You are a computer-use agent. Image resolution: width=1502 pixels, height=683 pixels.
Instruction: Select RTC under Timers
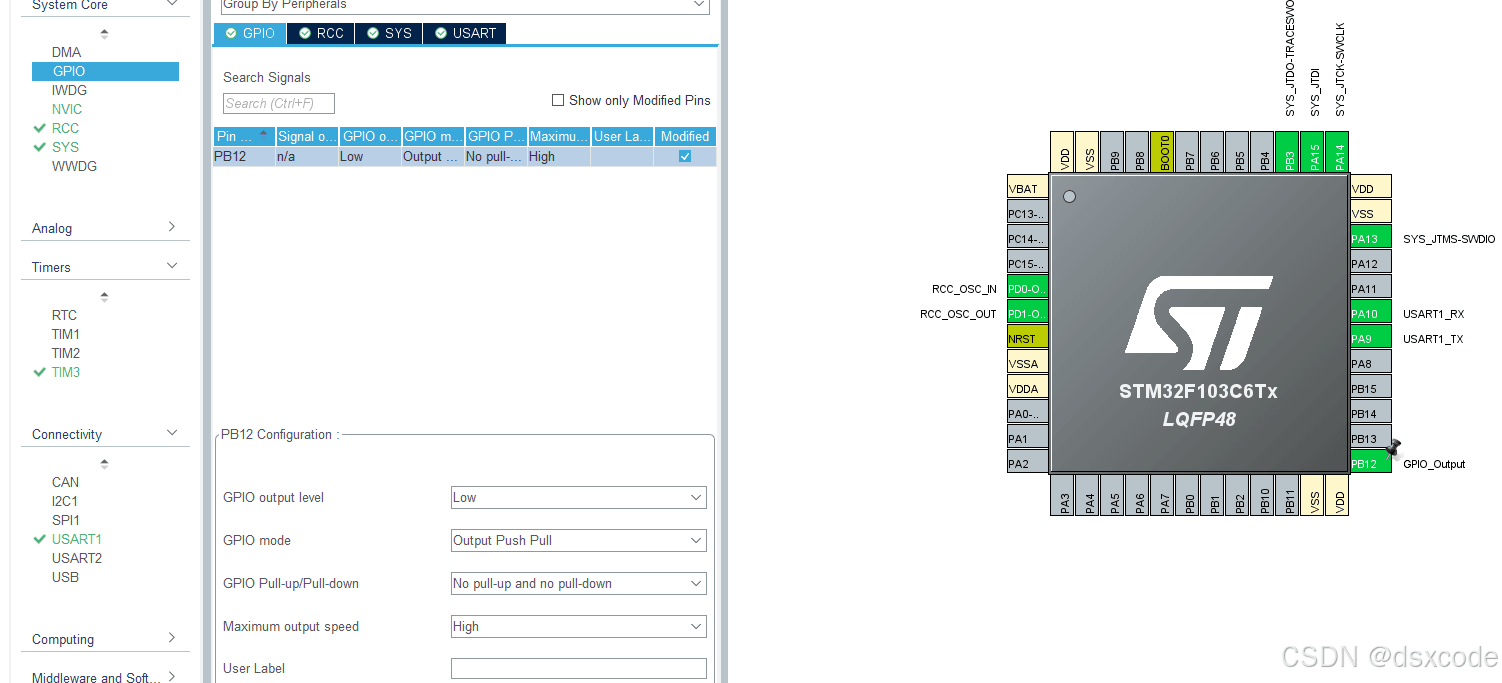(64, 315)
